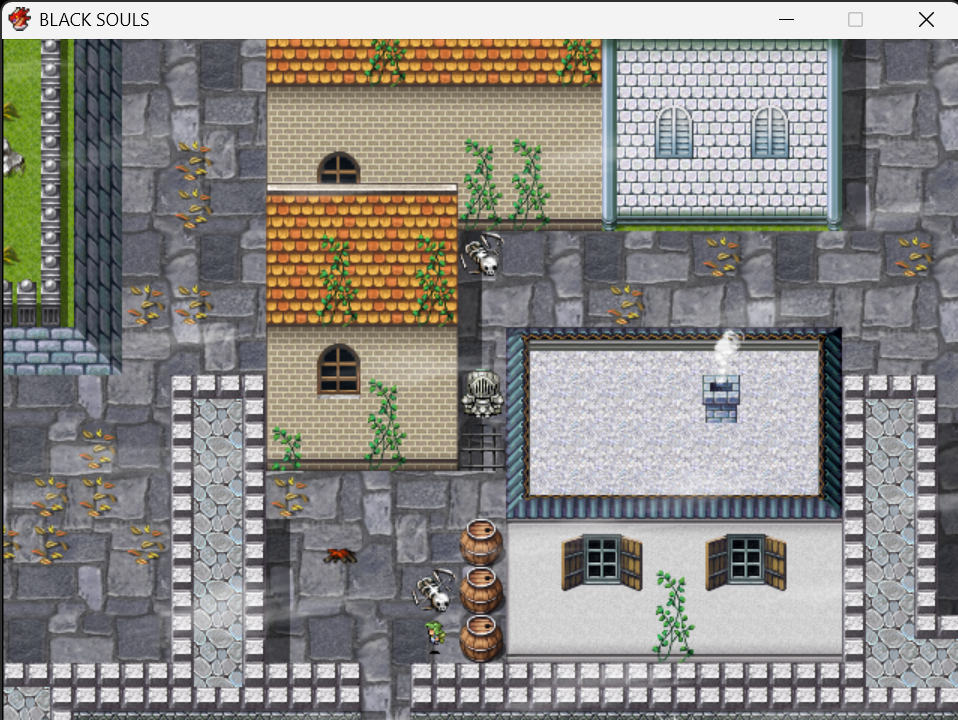958x720 pixels.
Task: Click the skeleton beside the barrels
Action: point(434,590)
